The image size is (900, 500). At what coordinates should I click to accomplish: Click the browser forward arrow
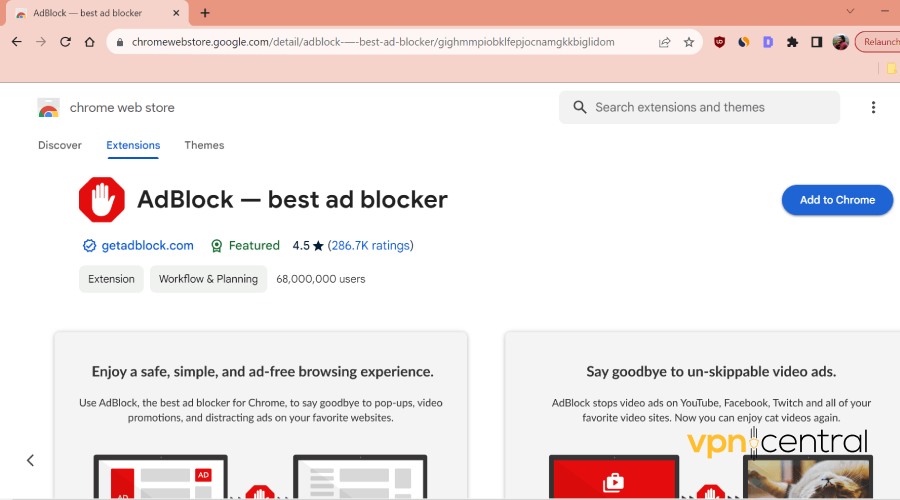click(x=41, y=42)
